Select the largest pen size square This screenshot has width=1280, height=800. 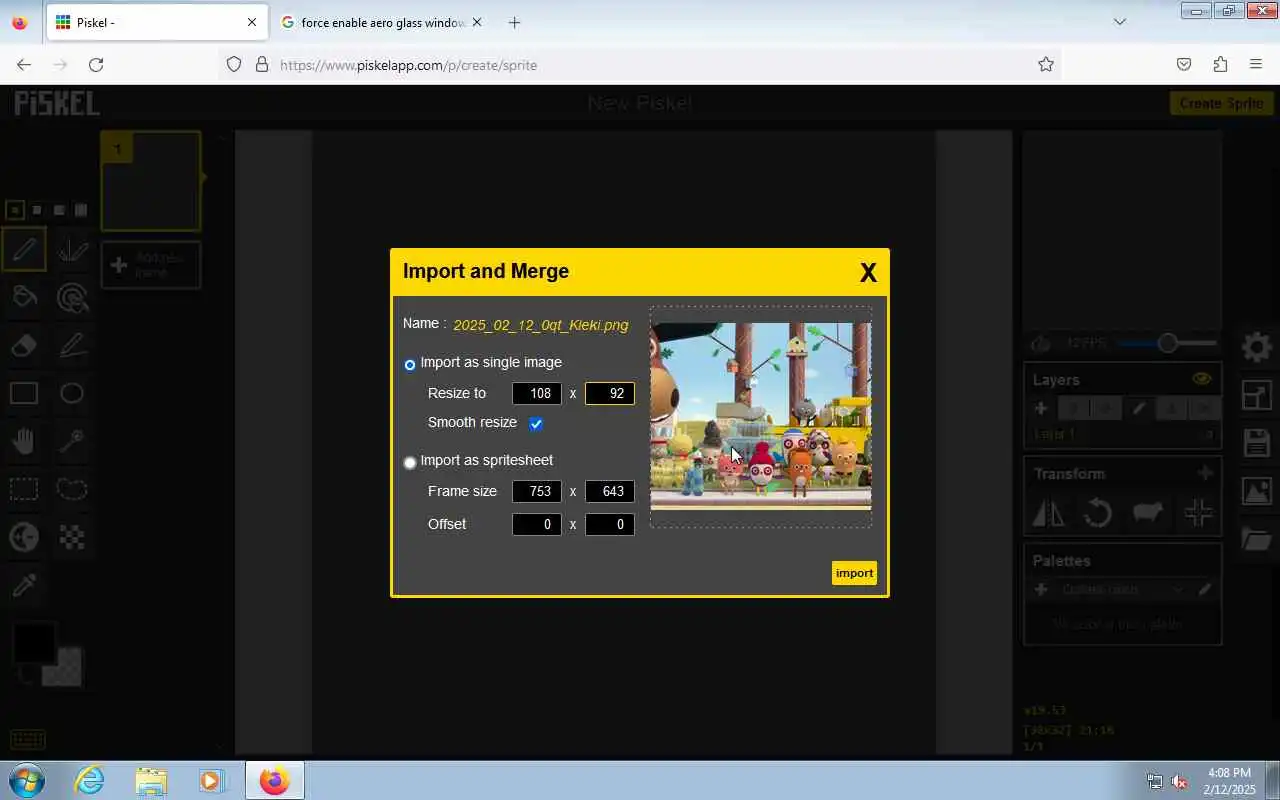(81, 210)
